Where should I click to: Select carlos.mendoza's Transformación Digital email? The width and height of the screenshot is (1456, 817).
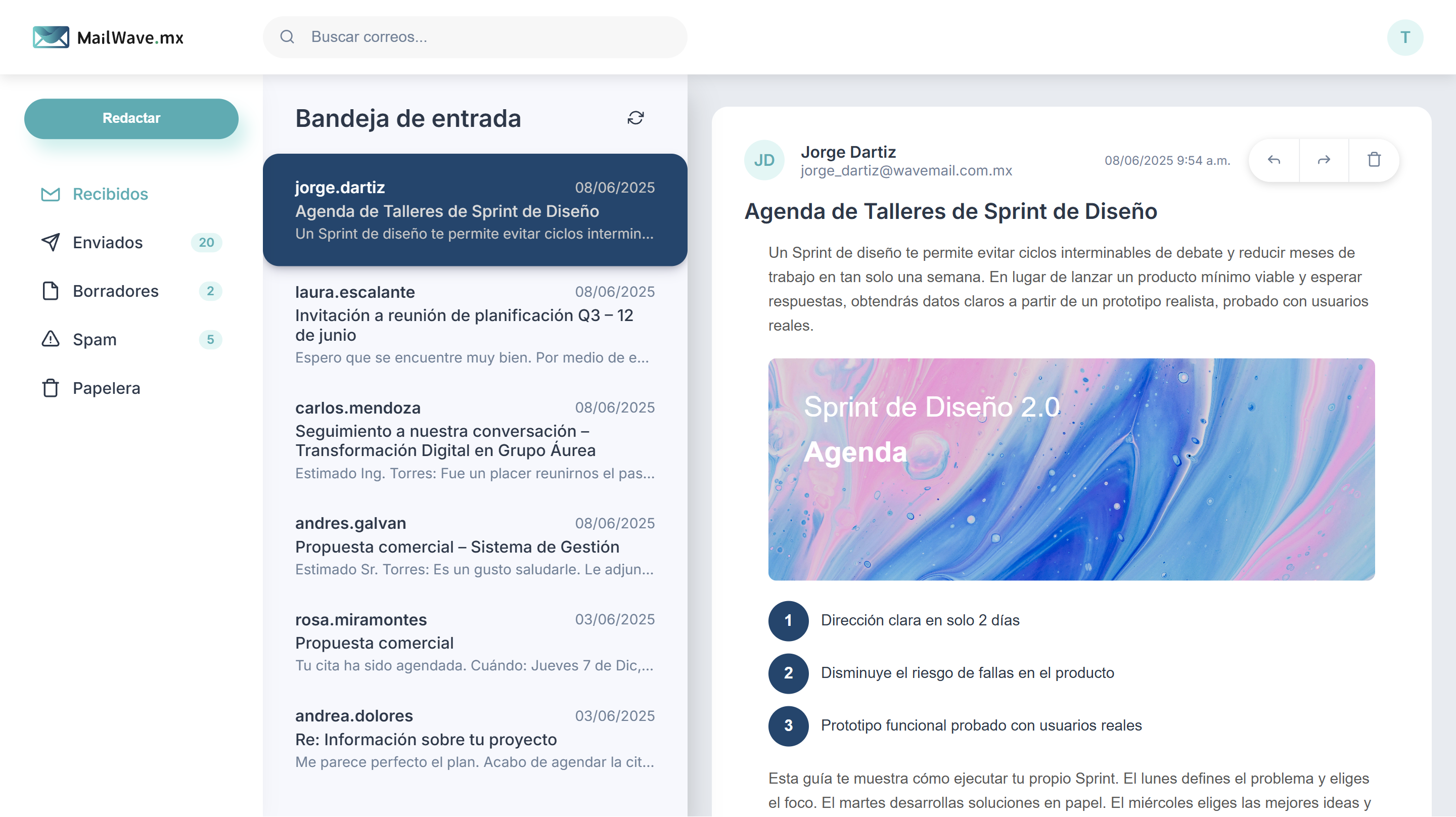click(474, 441)
